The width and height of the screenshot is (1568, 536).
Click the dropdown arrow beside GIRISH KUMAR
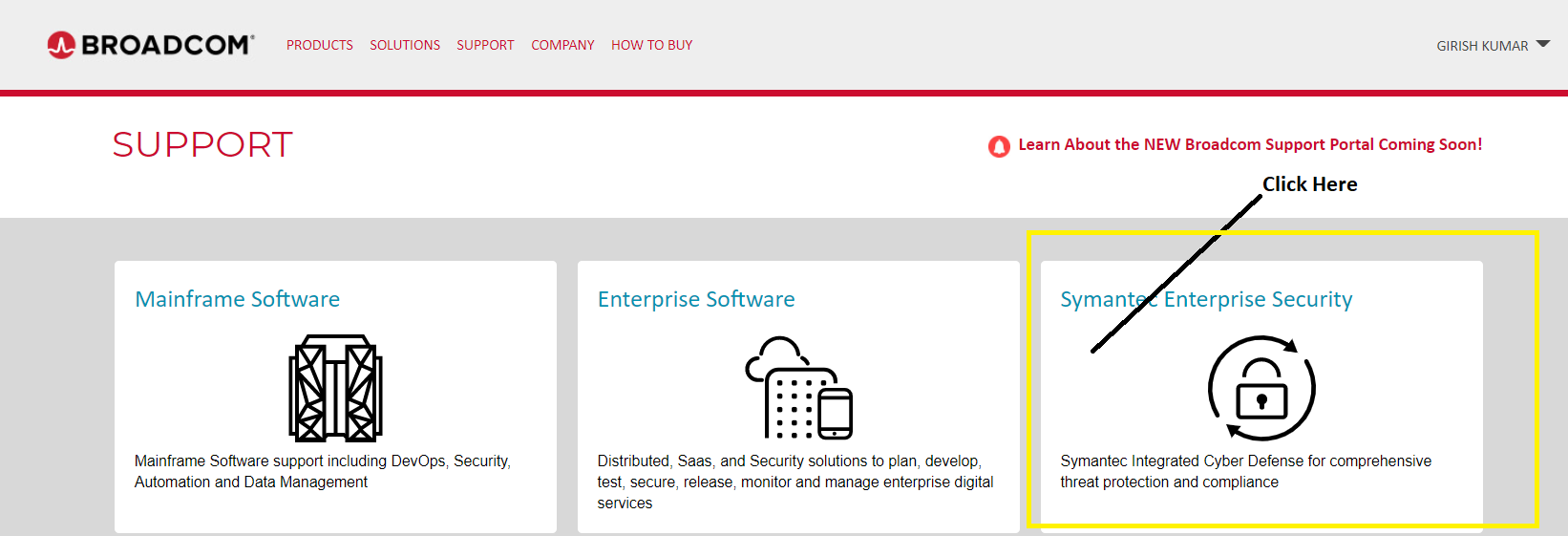click(x=1543, y=44)
